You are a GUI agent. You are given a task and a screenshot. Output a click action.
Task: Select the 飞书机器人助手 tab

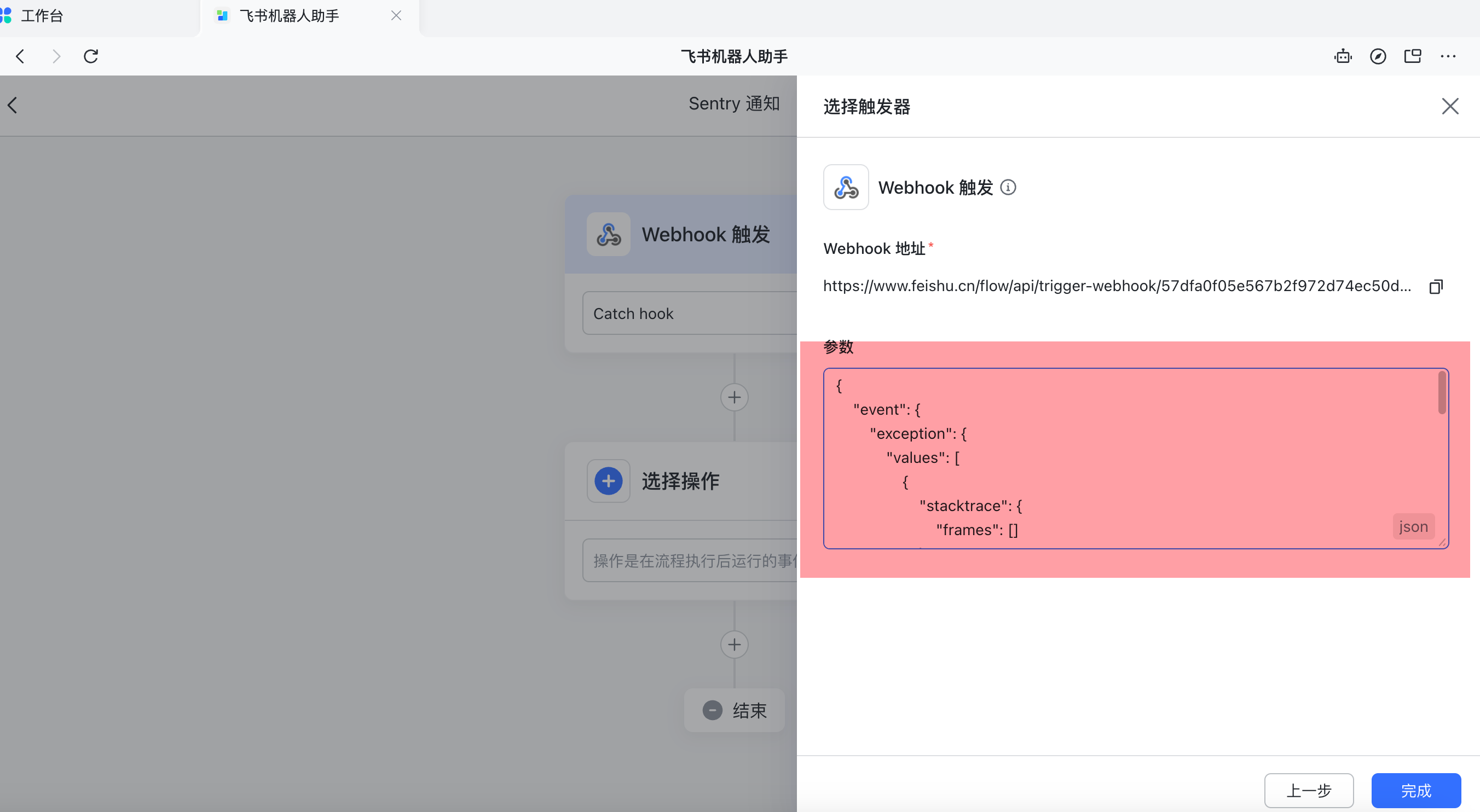pos(289,15)
